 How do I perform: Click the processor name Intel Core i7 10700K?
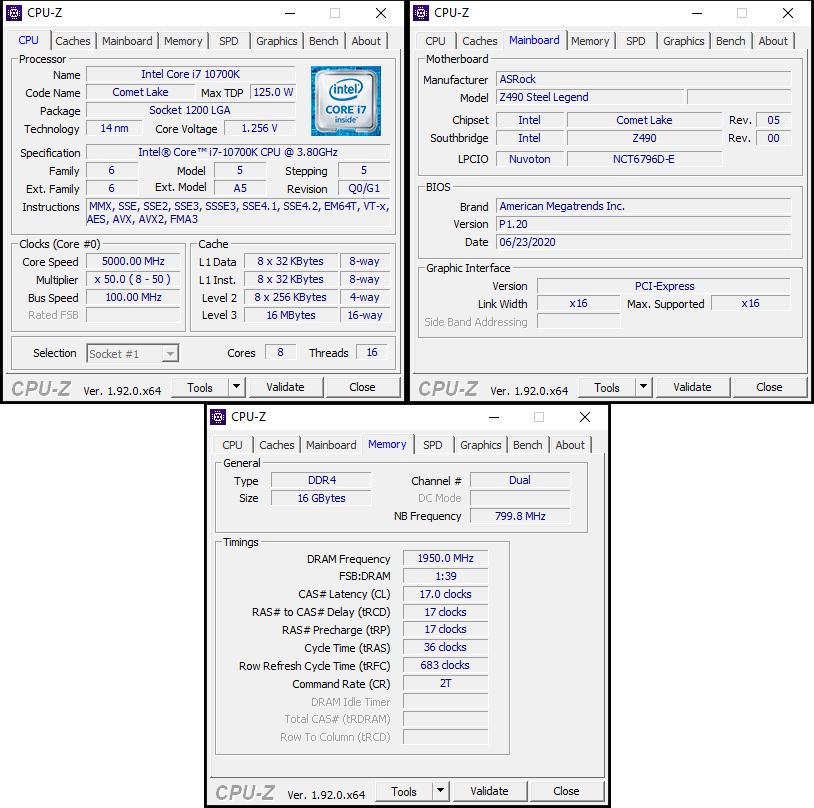(x=191, y=74)
